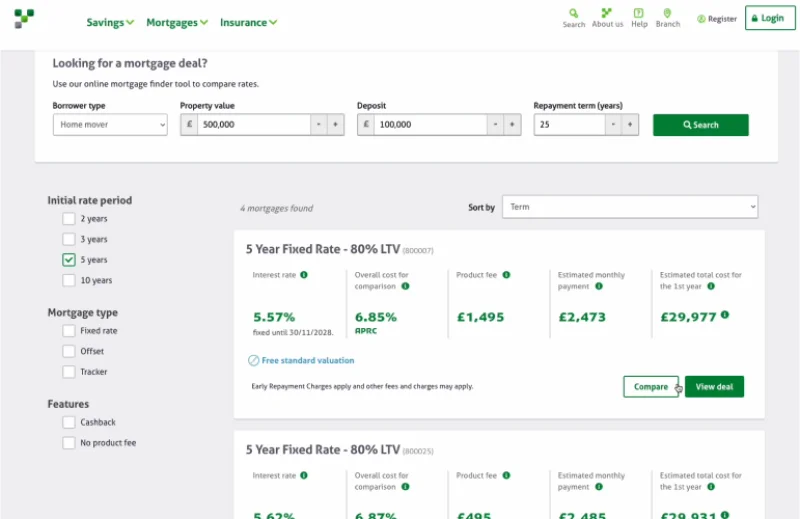Click monthly payment info icon for £2,473 deal
Screen dimensions: 800x519
[x=599, y=286]
